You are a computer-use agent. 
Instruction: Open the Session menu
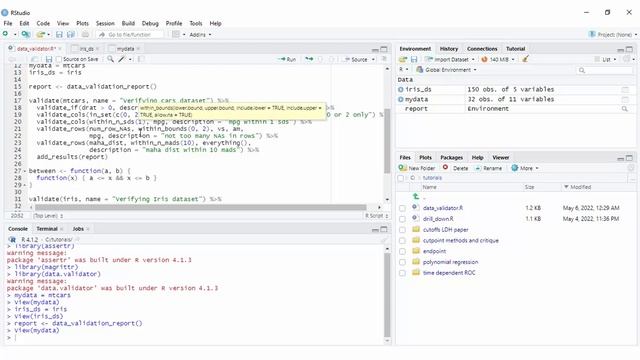[105, 23]
